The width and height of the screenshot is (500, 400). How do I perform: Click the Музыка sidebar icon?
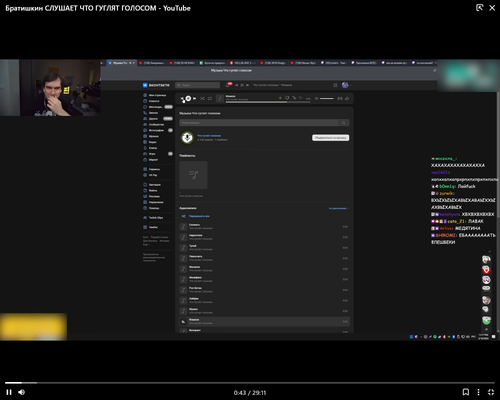[x=145, y=136]
